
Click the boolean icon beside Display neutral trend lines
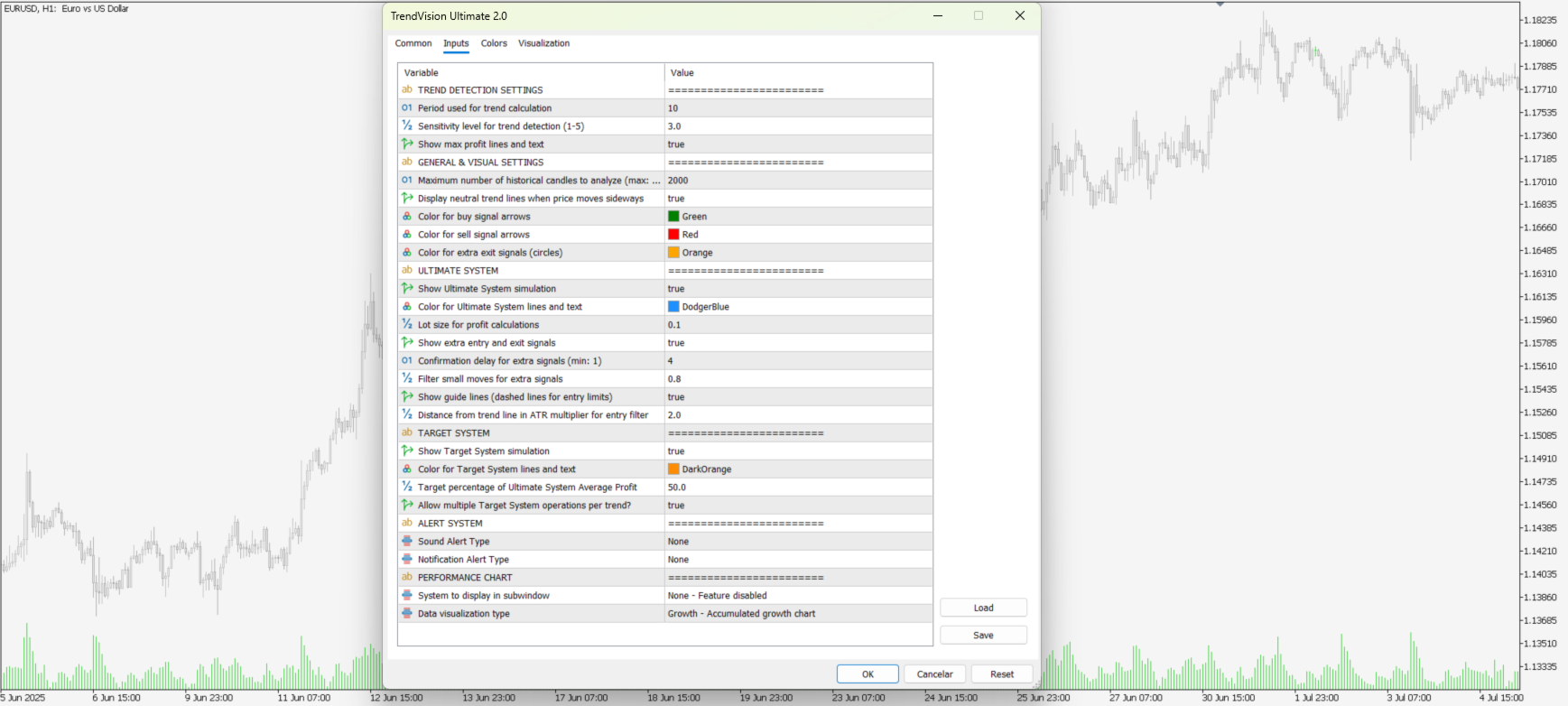[x=407, y=198]
